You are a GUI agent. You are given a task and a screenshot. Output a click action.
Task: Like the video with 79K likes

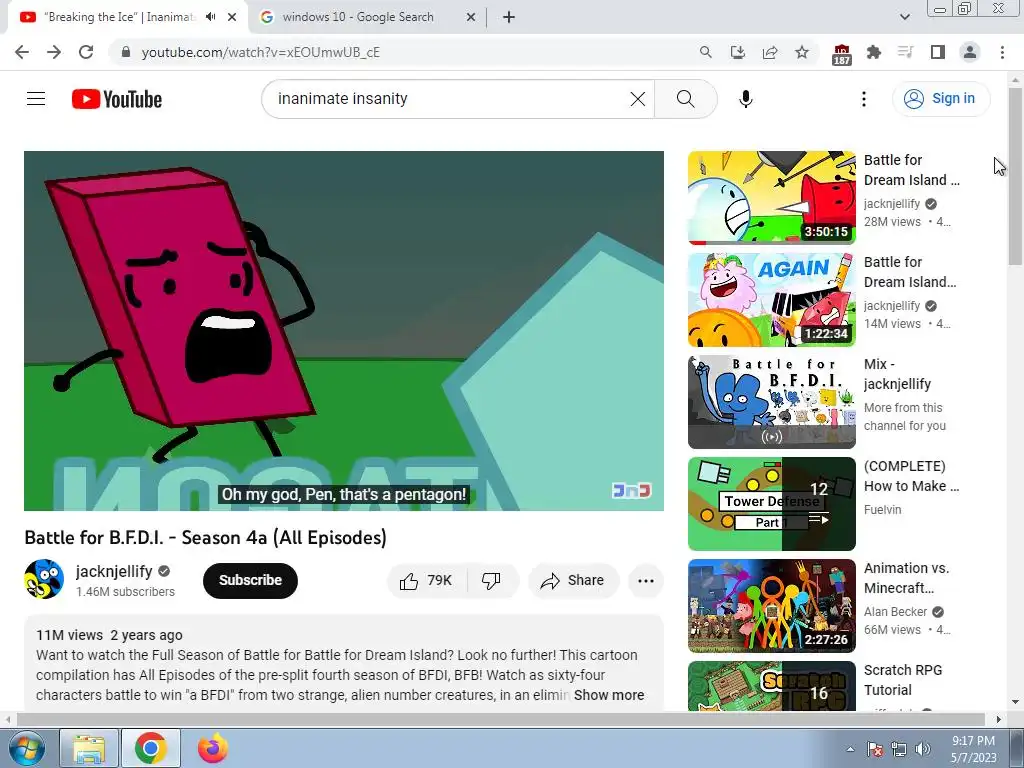(x=427, y=581)
